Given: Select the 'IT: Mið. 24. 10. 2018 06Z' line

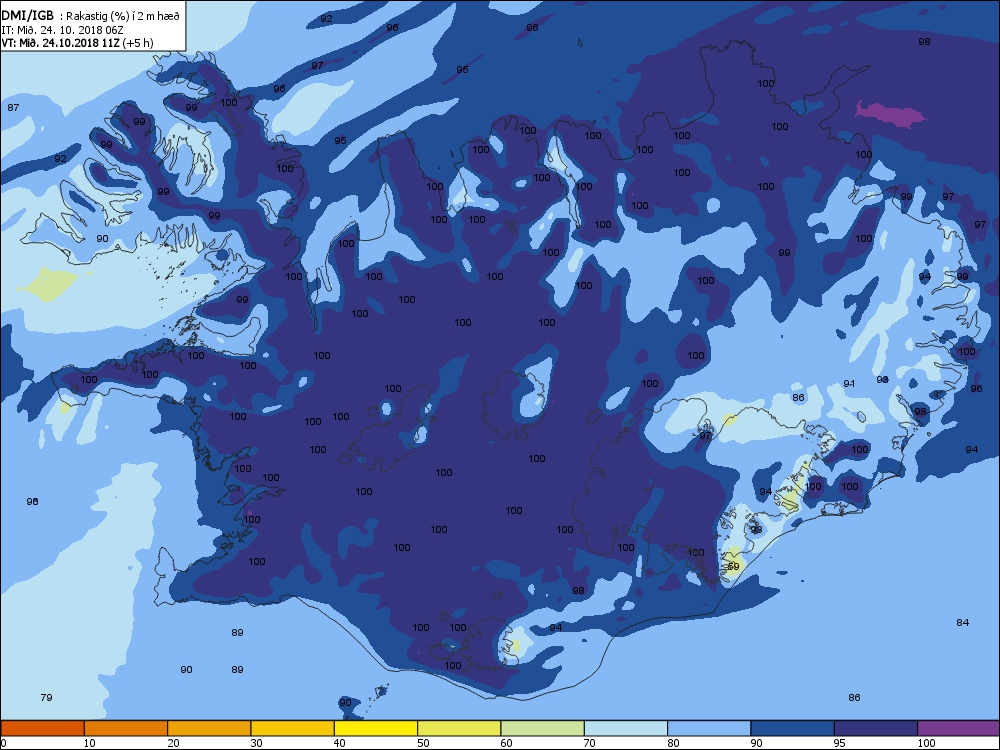Looking at the screenshot, I should (62, 29).
